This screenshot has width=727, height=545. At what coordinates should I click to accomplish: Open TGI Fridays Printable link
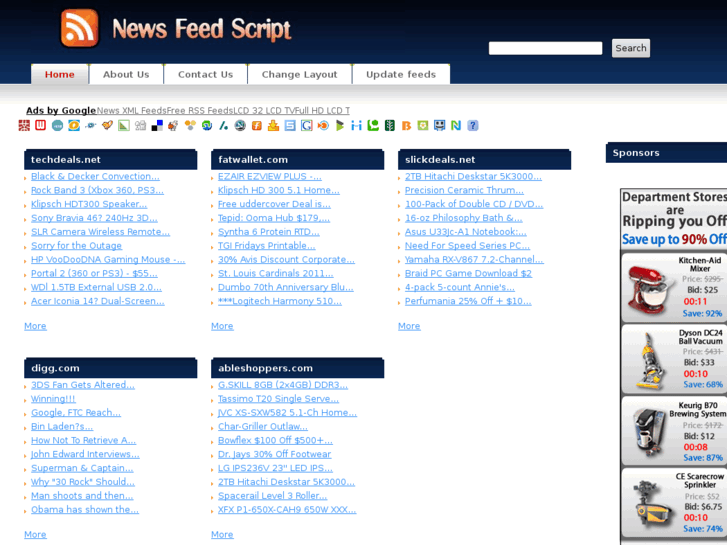pos(267,246)
